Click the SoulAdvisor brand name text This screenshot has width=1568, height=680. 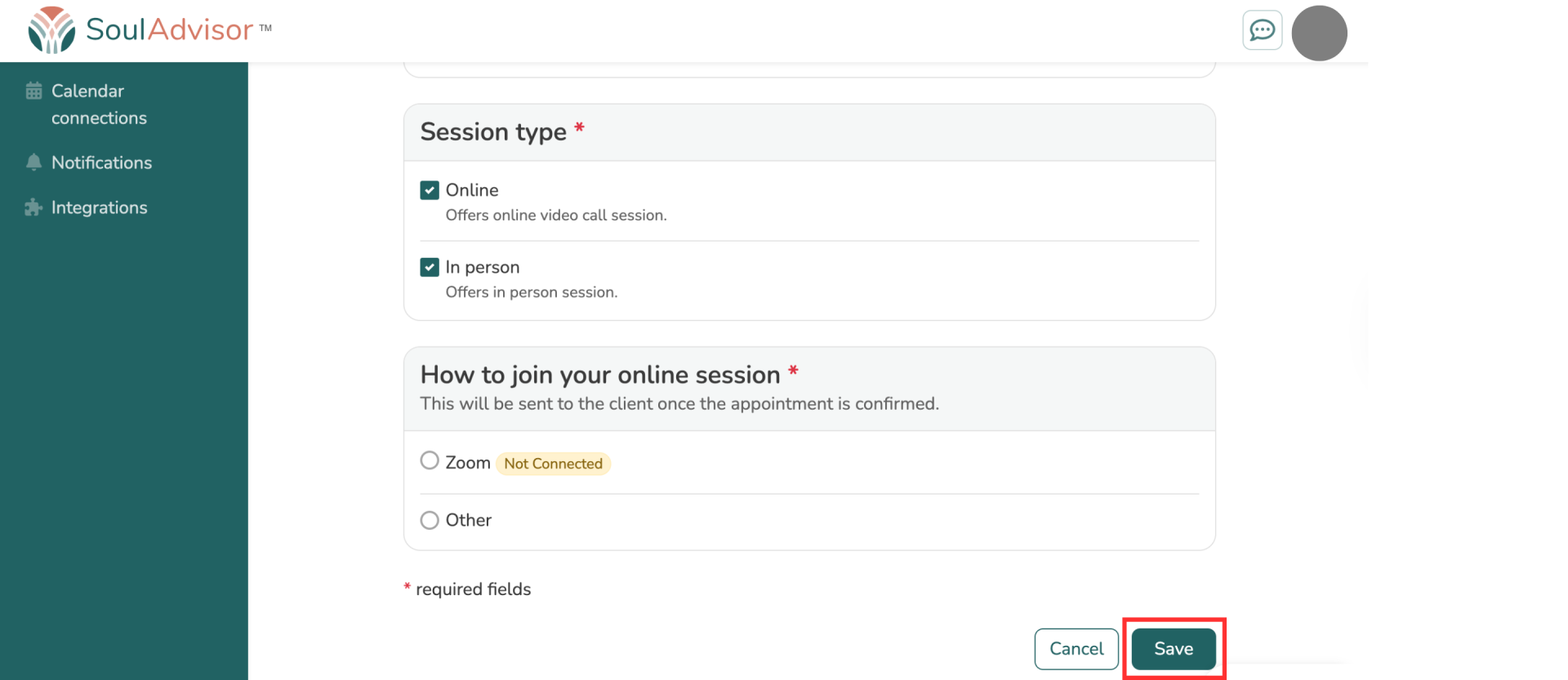point(170,29)
